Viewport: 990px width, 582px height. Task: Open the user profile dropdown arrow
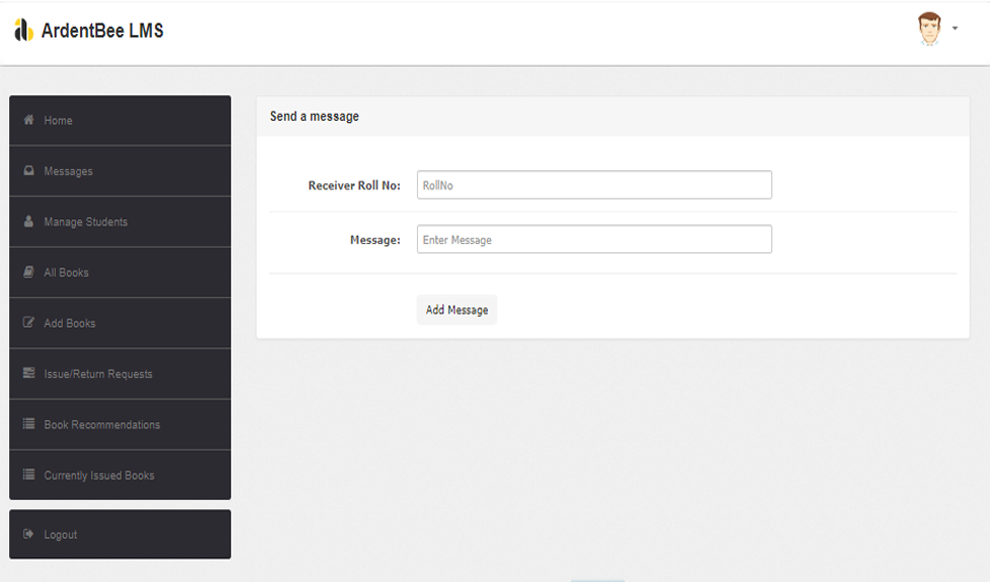tap(955, 29)
